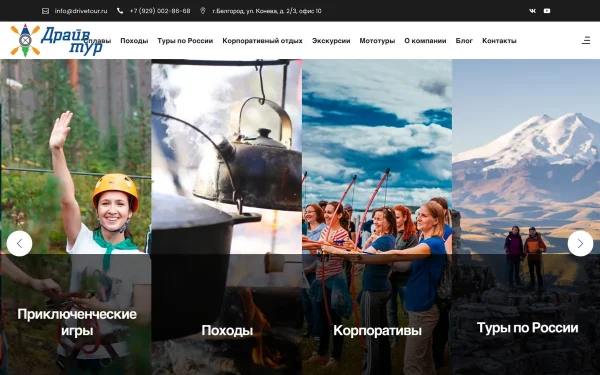Open the Приключенческие игры slide title

coord(77,322)
